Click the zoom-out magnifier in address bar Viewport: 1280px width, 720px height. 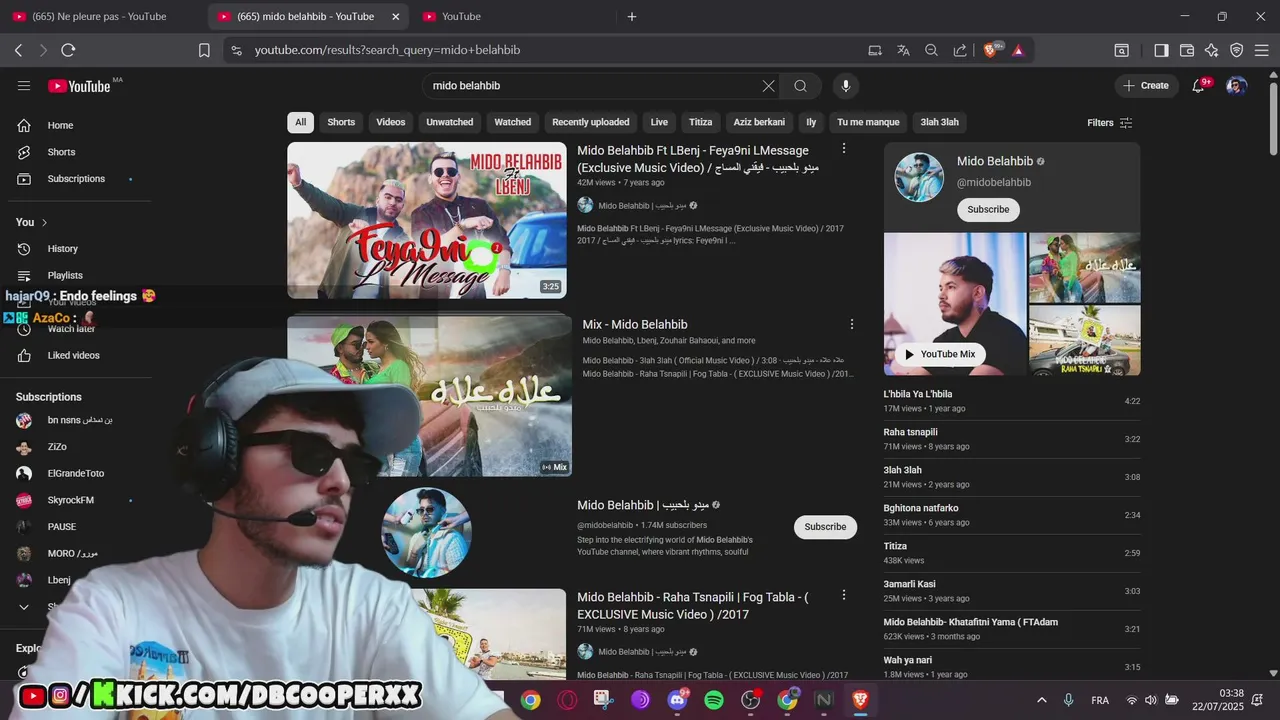click(932, 50)
